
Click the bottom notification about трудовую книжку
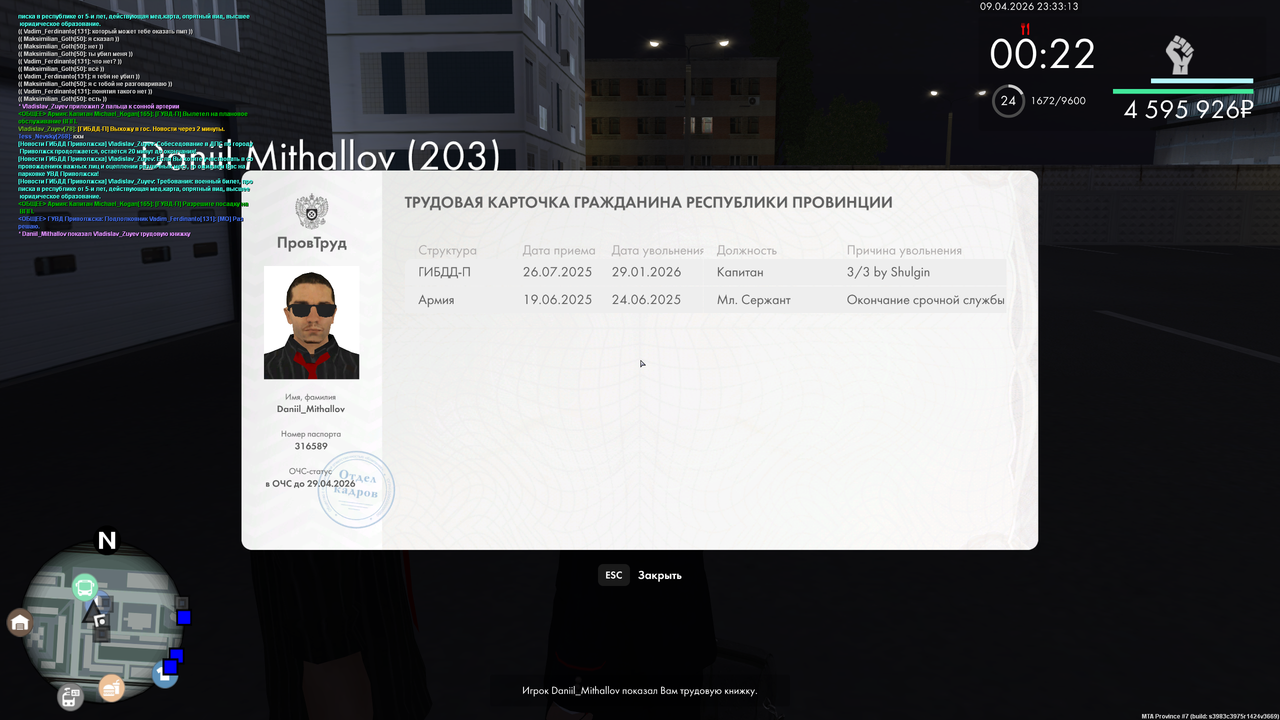640,691
